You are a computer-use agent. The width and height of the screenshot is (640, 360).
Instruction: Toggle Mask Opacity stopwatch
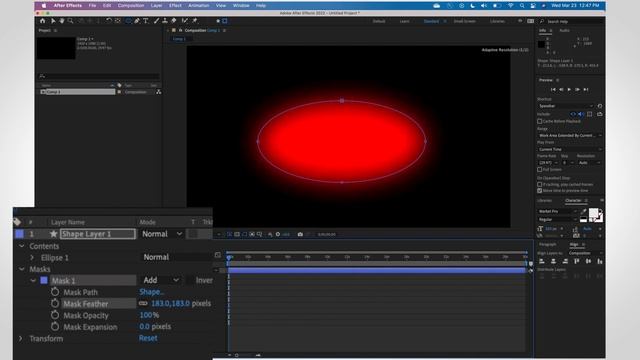[55, 315]
